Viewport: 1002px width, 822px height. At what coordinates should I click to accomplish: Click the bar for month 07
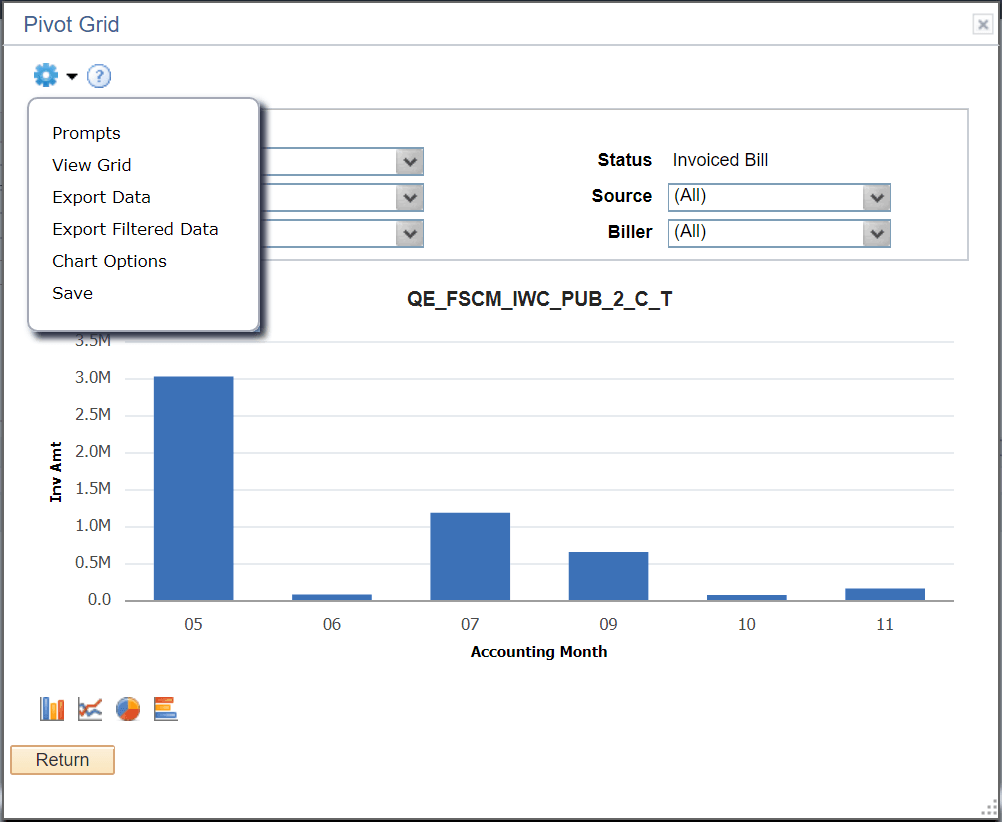click(x=470, y=556)
